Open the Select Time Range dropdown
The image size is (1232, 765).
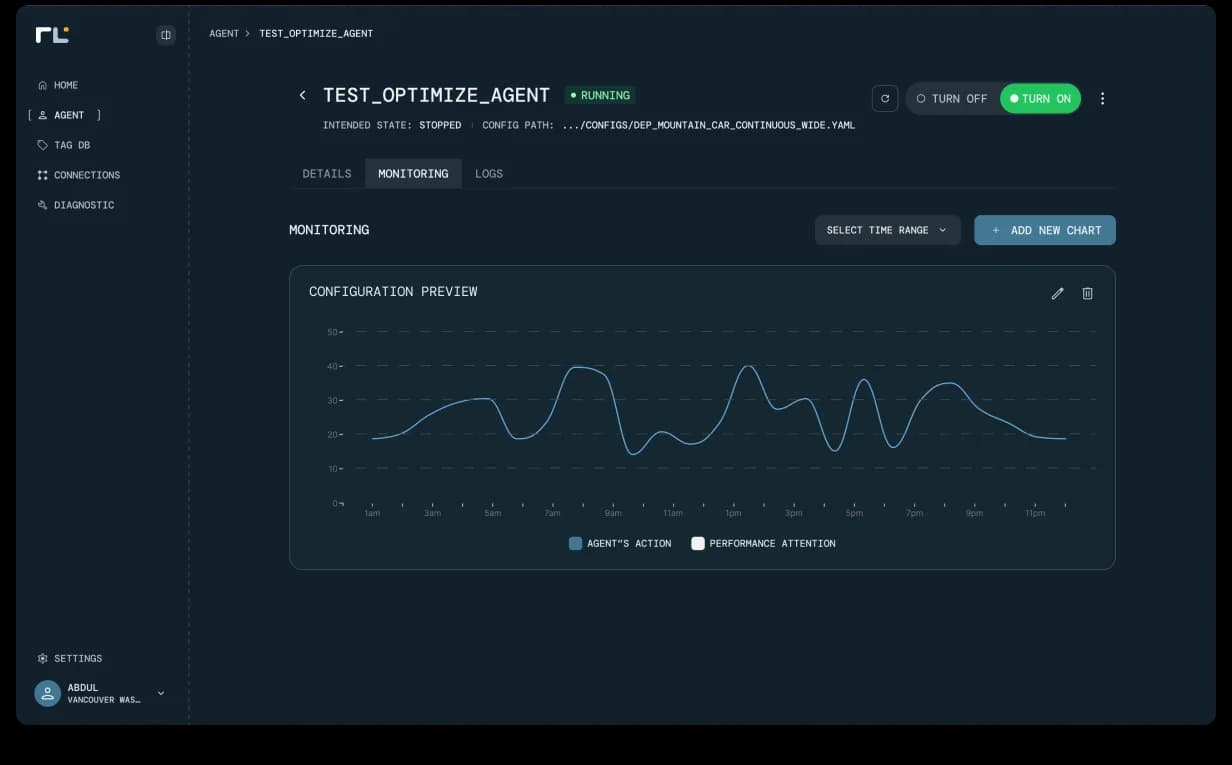(x=887, y=230)
